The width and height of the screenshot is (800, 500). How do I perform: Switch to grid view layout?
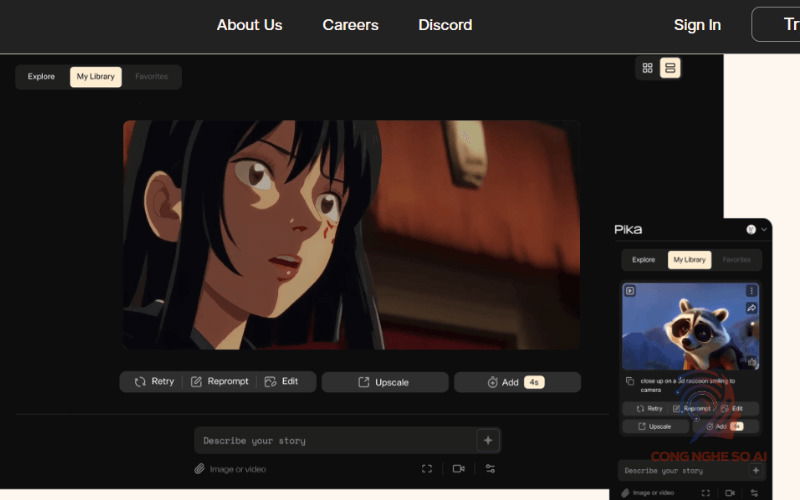coord(647,68)
